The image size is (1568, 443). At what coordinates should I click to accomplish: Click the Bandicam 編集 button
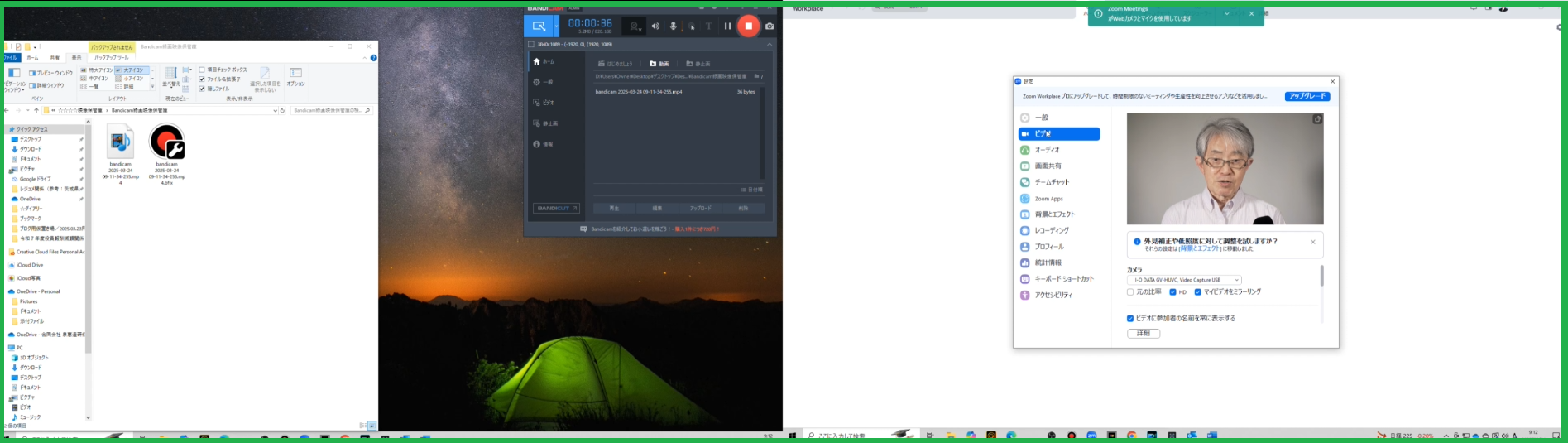657,208
